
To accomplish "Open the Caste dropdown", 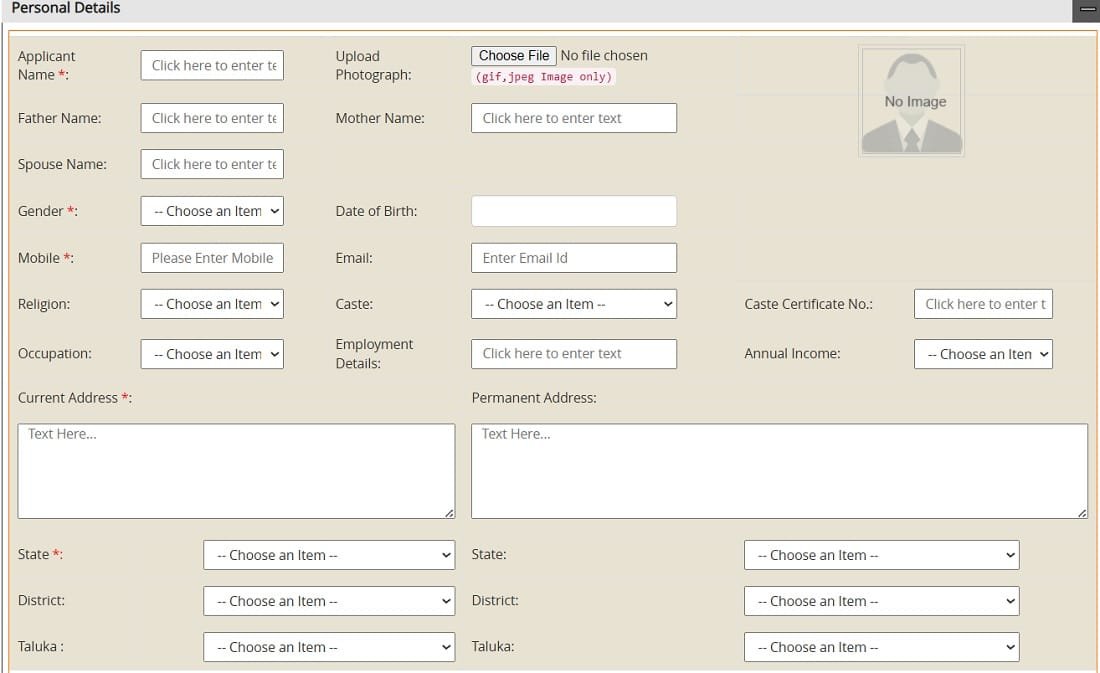I will pyautogui.click(x=574, y=304).
